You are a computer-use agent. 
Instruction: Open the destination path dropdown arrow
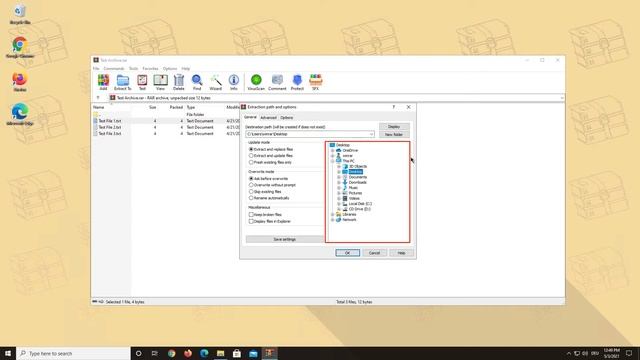pos(371,134)
